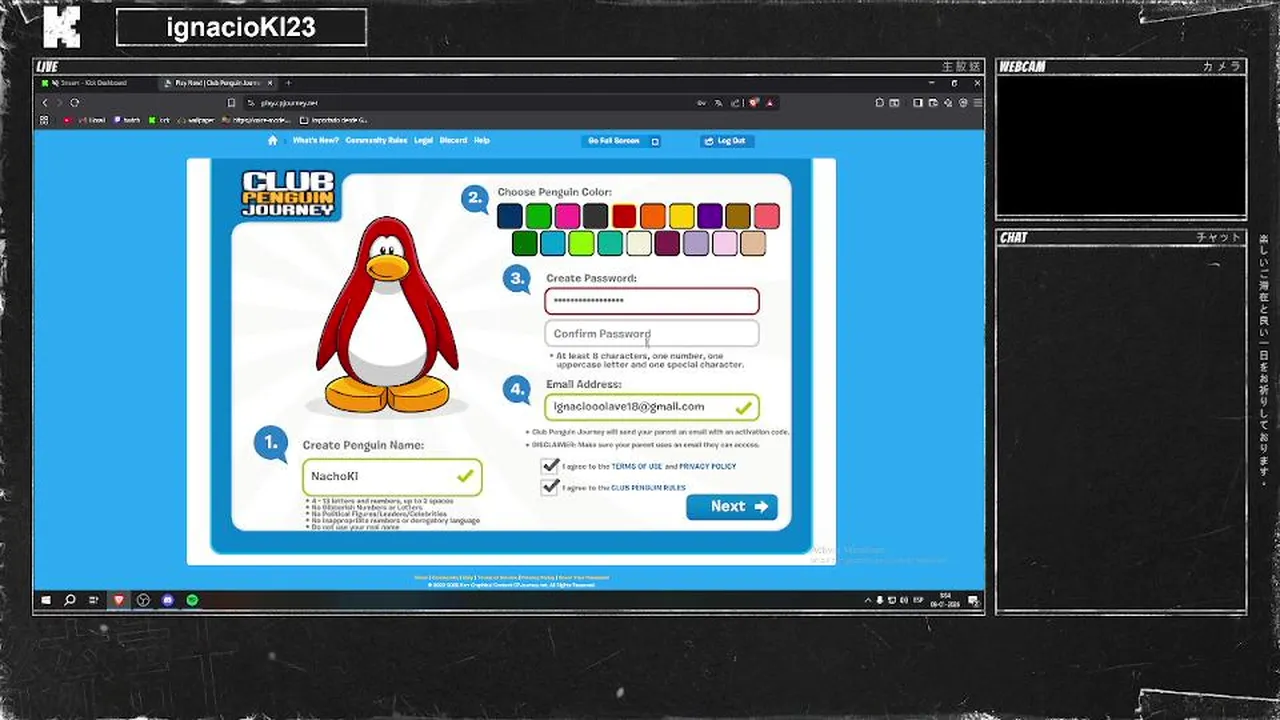Select the purple penguin color
The height and width of the screenshot is (720, 1280).
tap(710, 216)
